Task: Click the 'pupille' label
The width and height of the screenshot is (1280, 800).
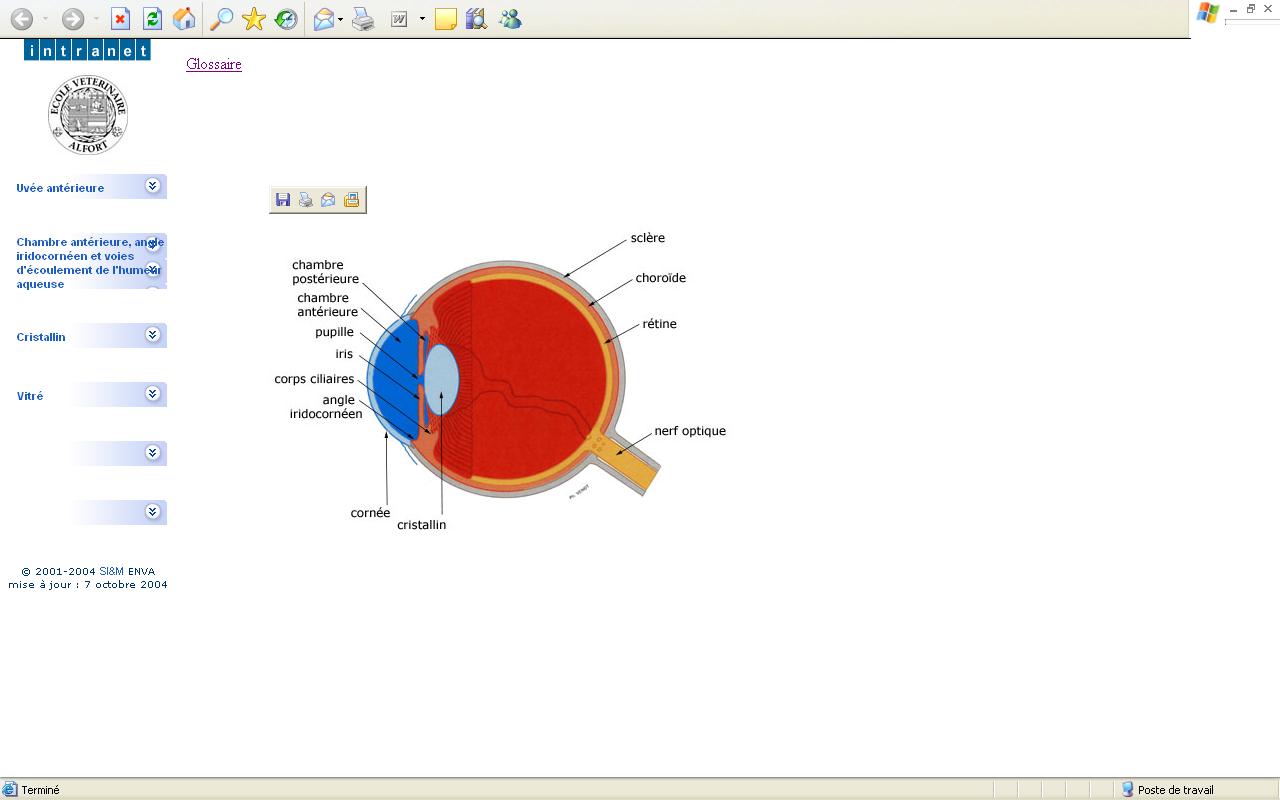Action: [x=335, y=332]
